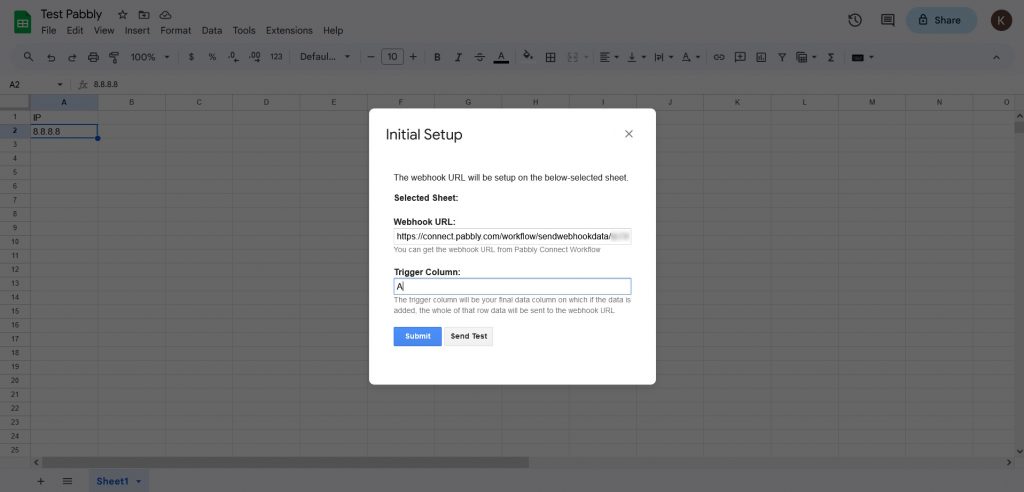
Task: Open the text color picker
Action: [501, 57]
